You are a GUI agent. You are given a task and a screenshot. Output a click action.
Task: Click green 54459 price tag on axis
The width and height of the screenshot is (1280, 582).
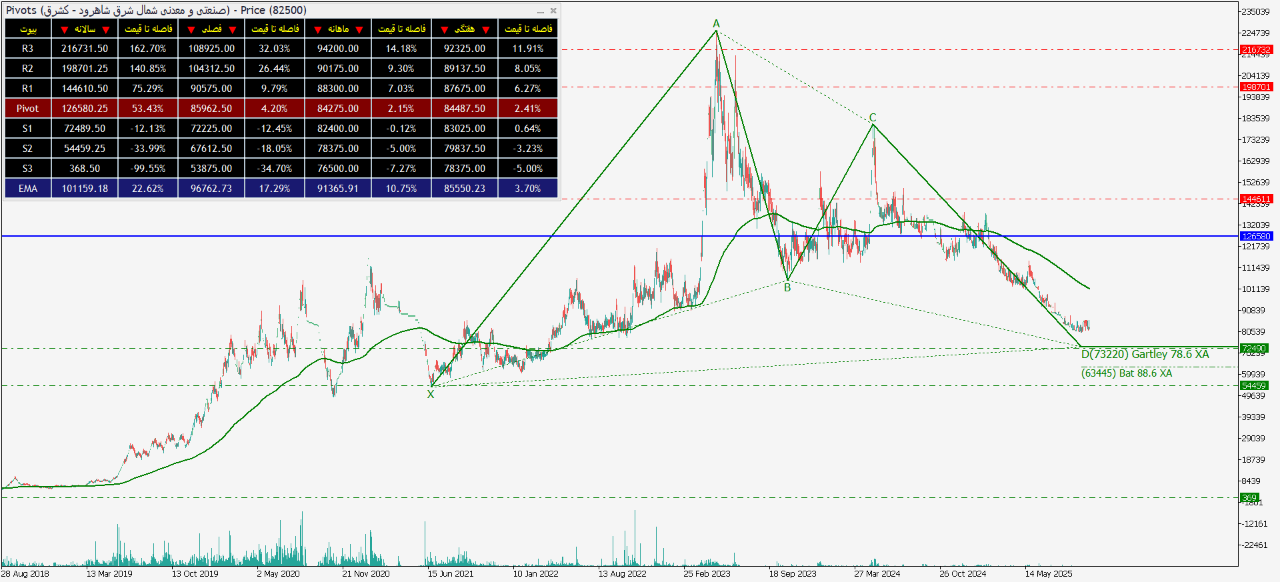point(1255,385)
